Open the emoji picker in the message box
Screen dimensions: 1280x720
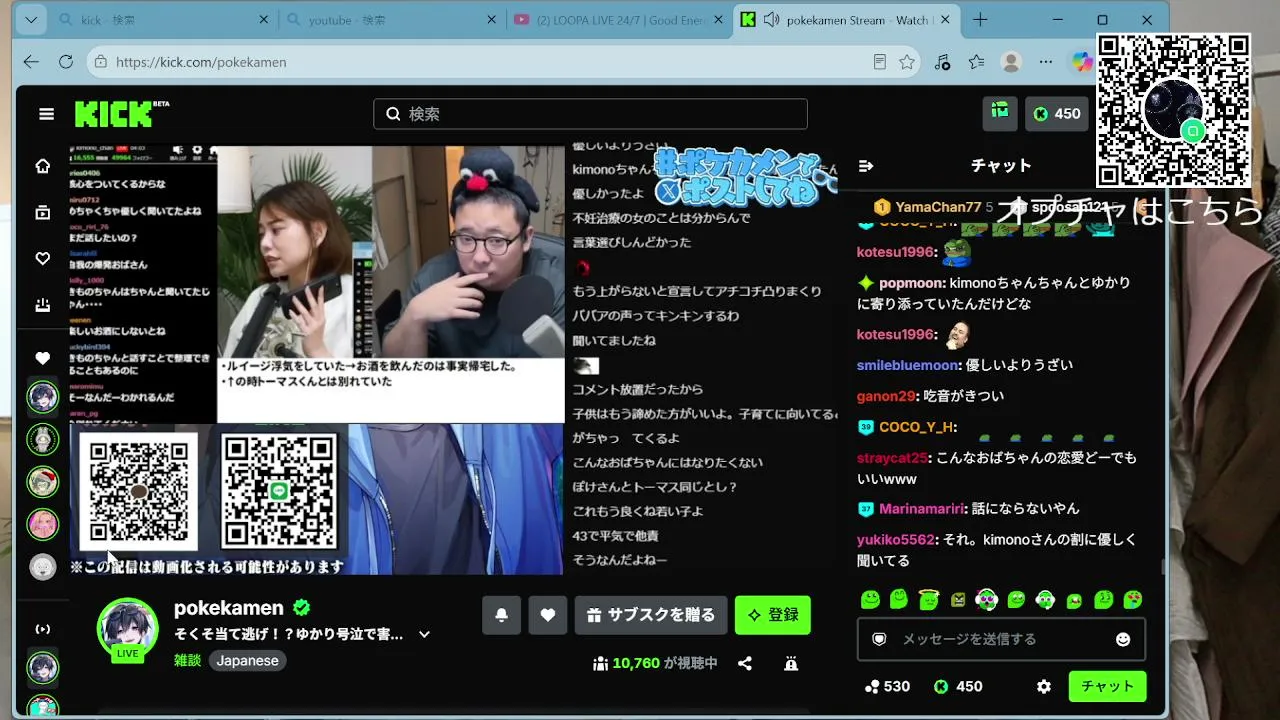click(1123, 639)
